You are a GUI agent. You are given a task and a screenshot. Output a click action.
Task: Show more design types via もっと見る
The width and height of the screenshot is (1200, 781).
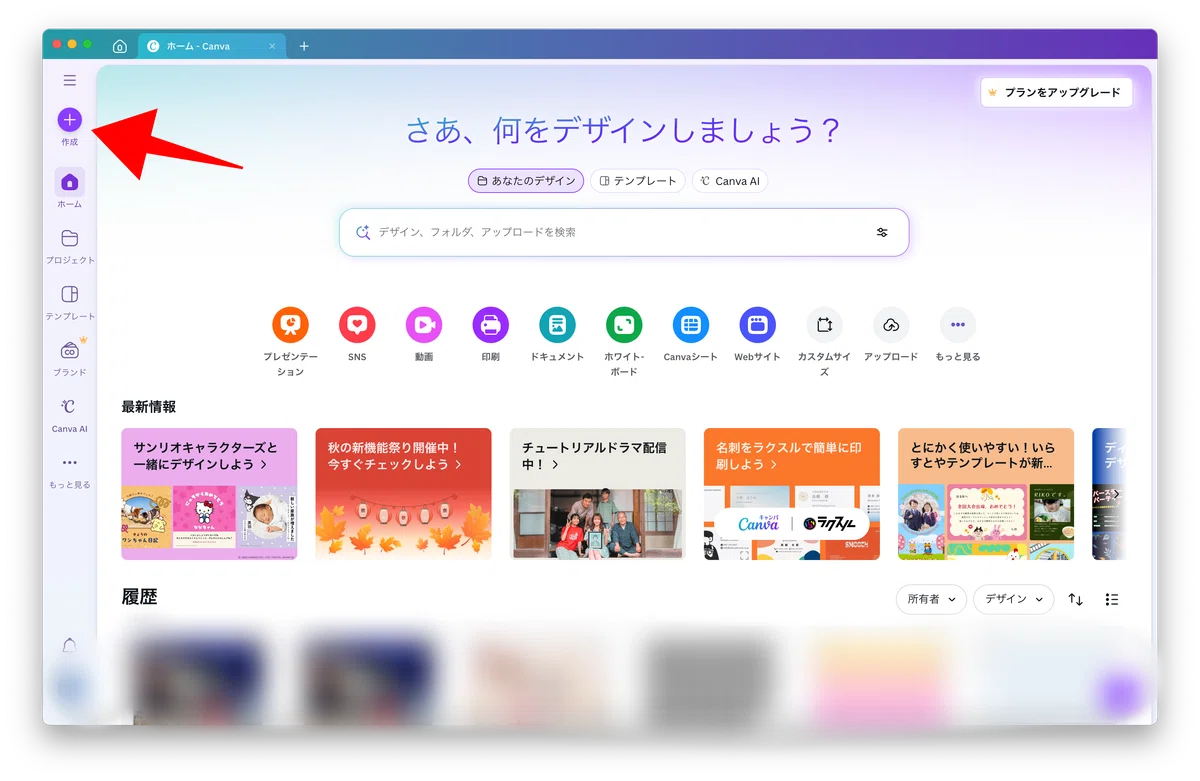pyautogui.click(x=958, y=324)
